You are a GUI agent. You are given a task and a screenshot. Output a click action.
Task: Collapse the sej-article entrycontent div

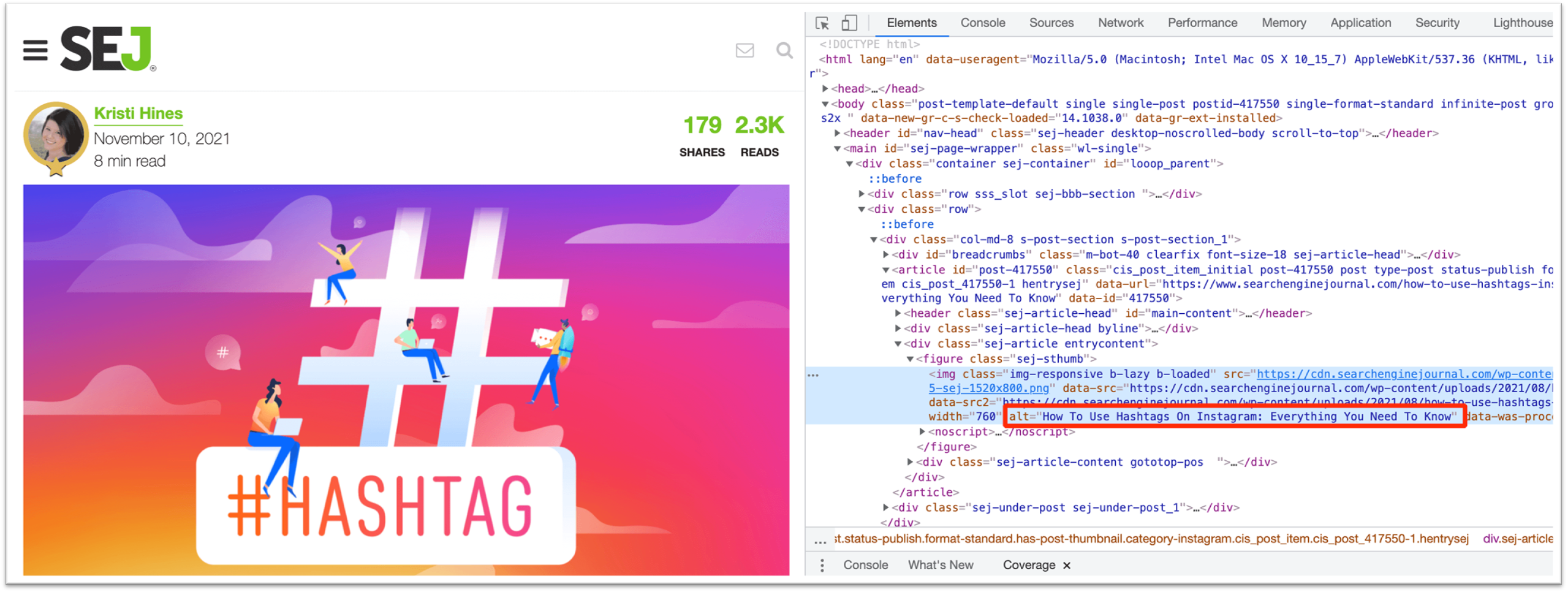898,344
